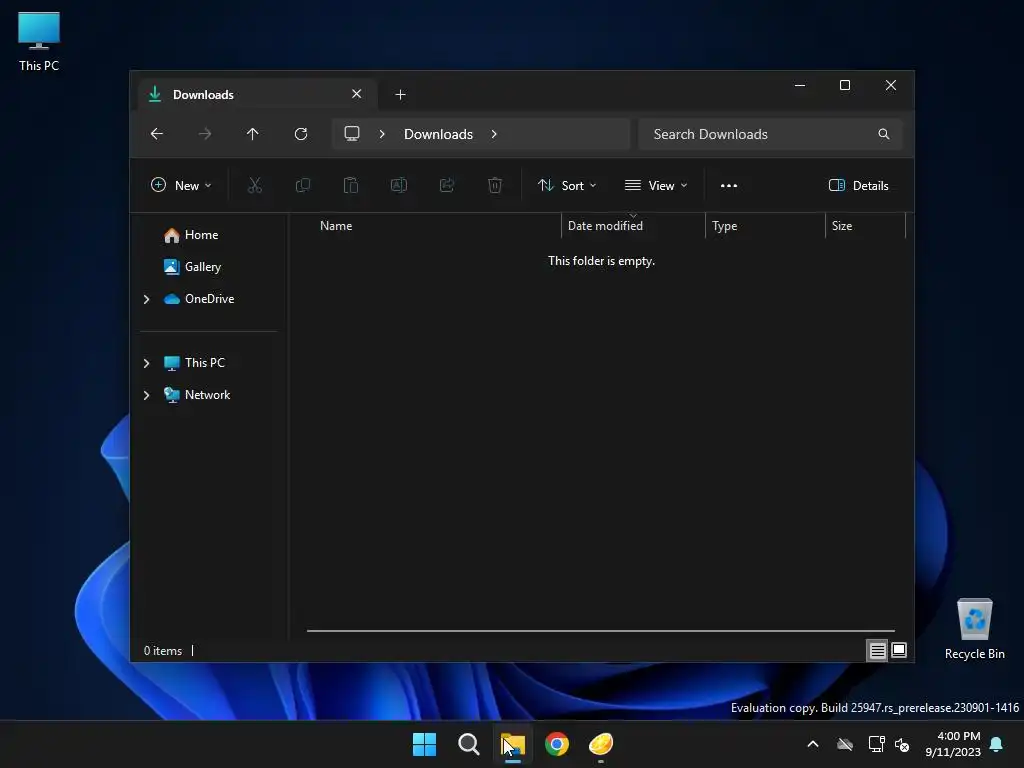The image size is (1024, 768).
Task: Click the yellow coin app on taskbar
Action: tap(601, 744)
